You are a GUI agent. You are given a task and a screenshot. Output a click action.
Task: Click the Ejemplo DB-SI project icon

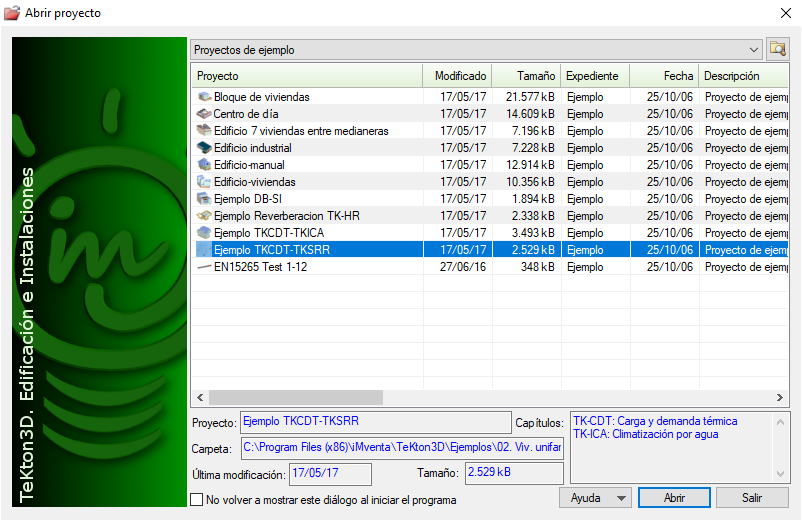(204, 198)
